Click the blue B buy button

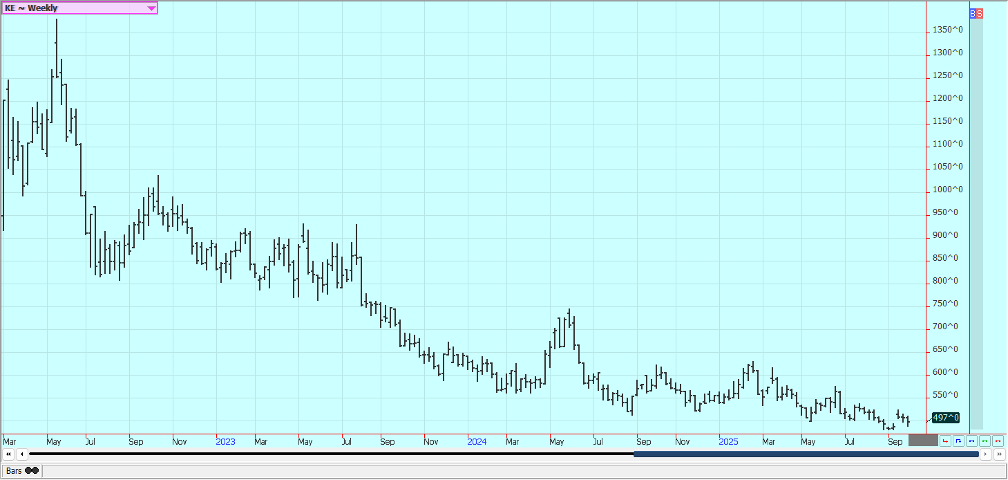(x=975, y=14)
